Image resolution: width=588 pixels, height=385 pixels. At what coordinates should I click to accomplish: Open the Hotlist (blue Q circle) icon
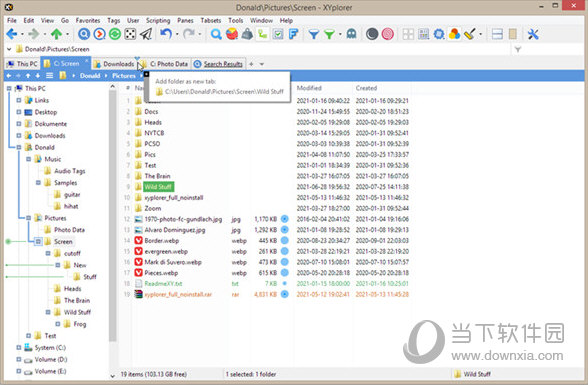tap(84, 34)
